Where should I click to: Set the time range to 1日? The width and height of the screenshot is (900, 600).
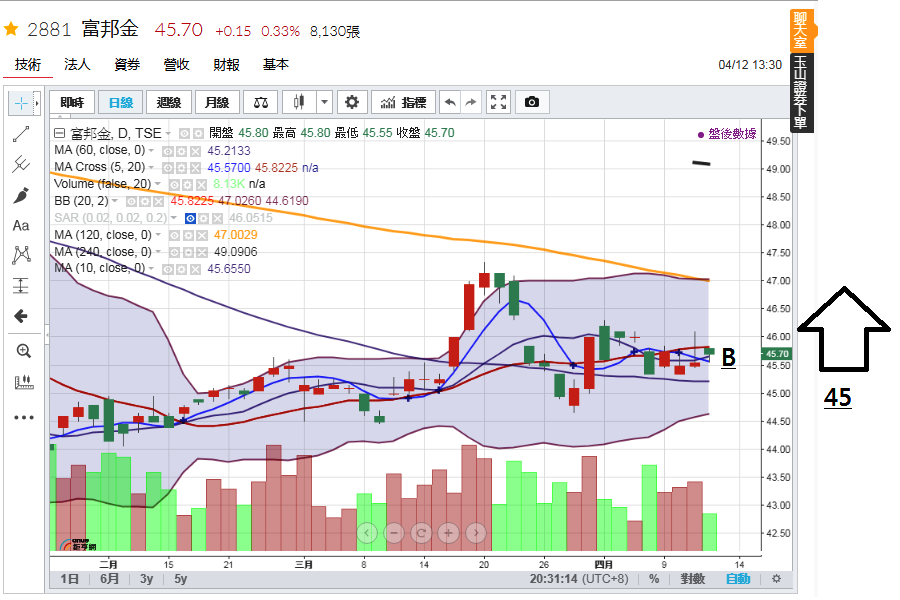click(69, 579)
